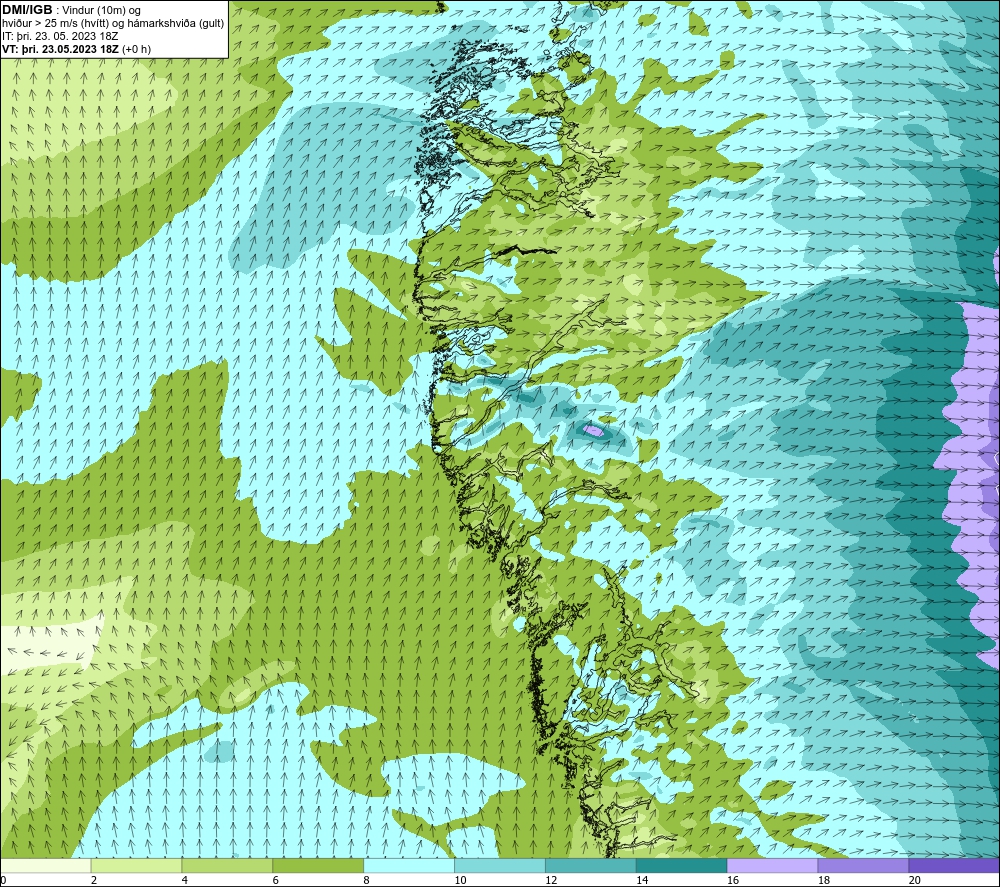
Task: Click the scale label '20'
Action: (x=914, y=880)
